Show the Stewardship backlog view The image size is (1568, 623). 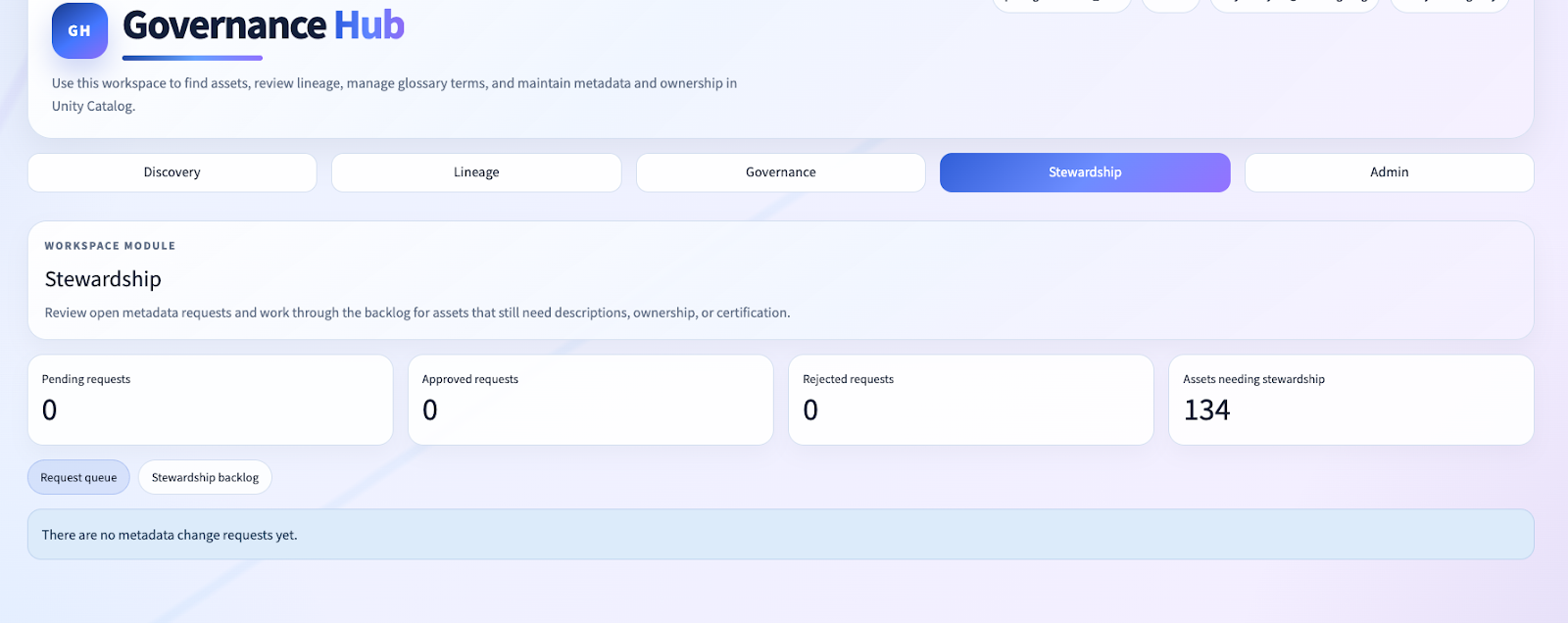click(205, 477)
